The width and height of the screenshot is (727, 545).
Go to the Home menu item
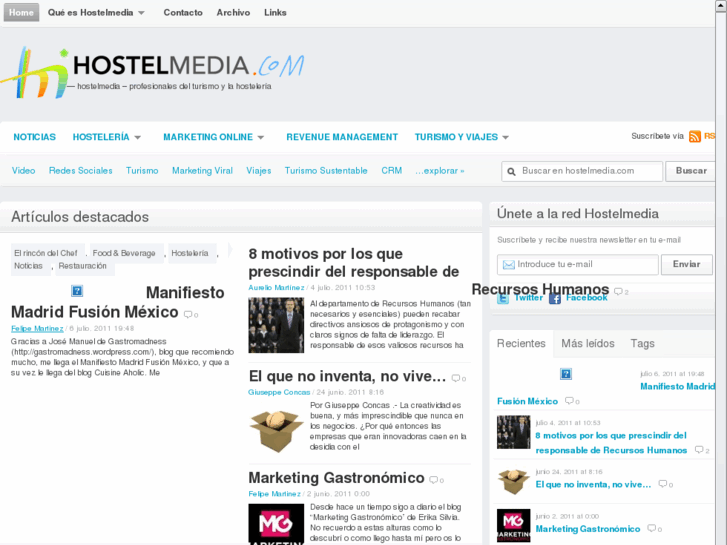(21, 13)
